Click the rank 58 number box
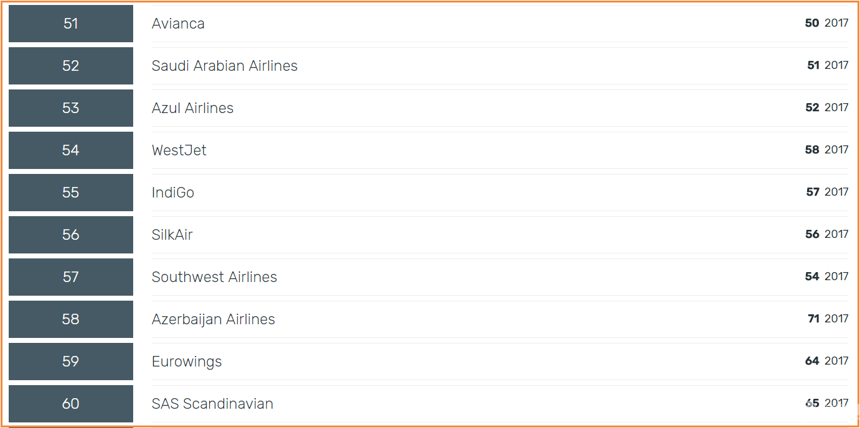Screen dimensions: 860x428 coord(71,319)
